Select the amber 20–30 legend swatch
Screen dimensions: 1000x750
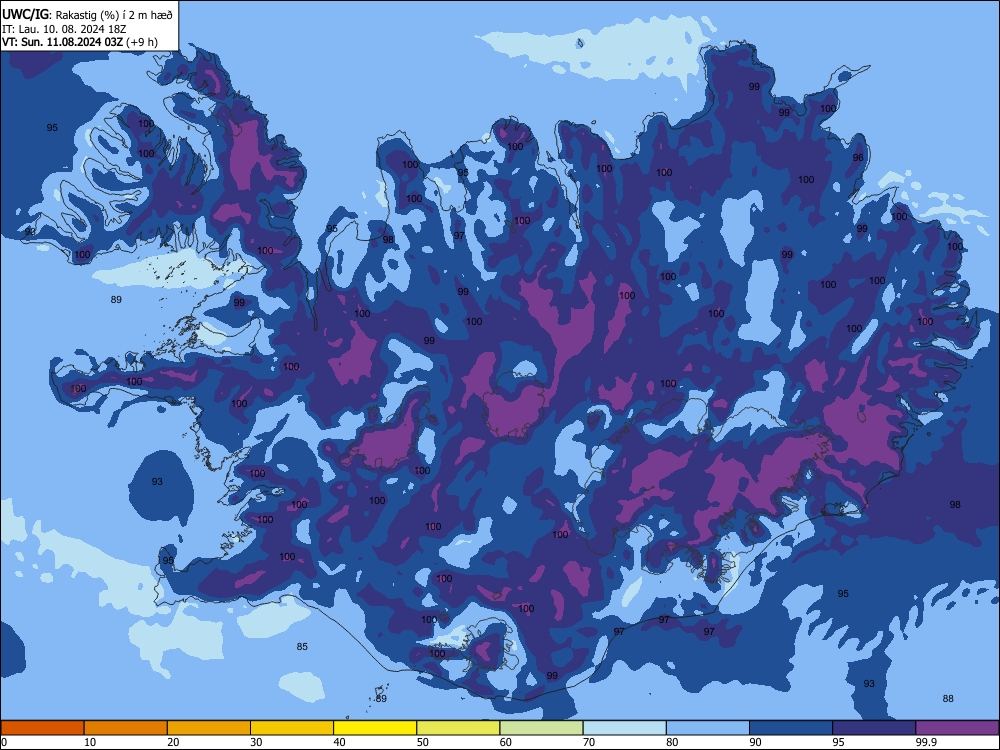(209, 728)
